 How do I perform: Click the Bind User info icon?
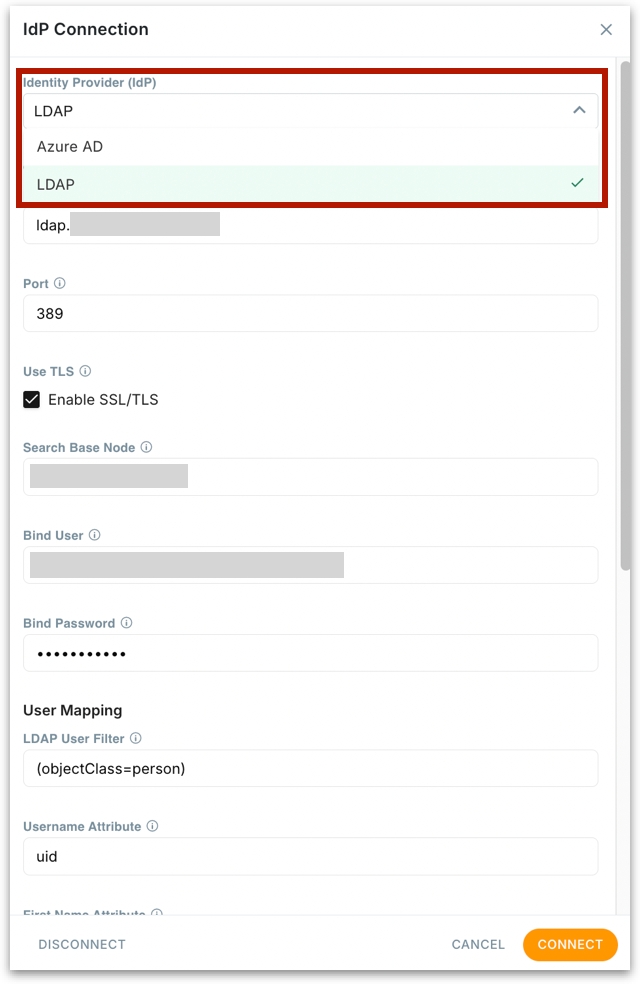click(x=94, y=535)
